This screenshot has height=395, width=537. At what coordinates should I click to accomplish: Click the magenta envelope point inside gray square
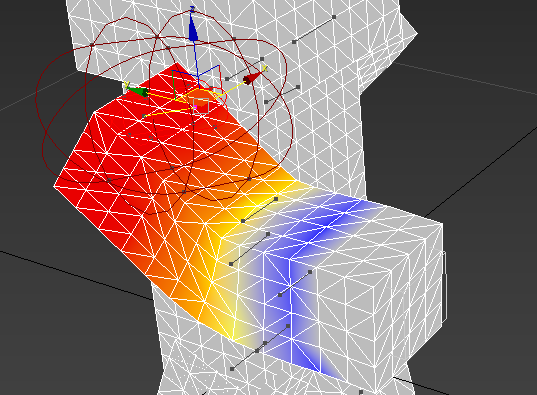coord(196,108)
